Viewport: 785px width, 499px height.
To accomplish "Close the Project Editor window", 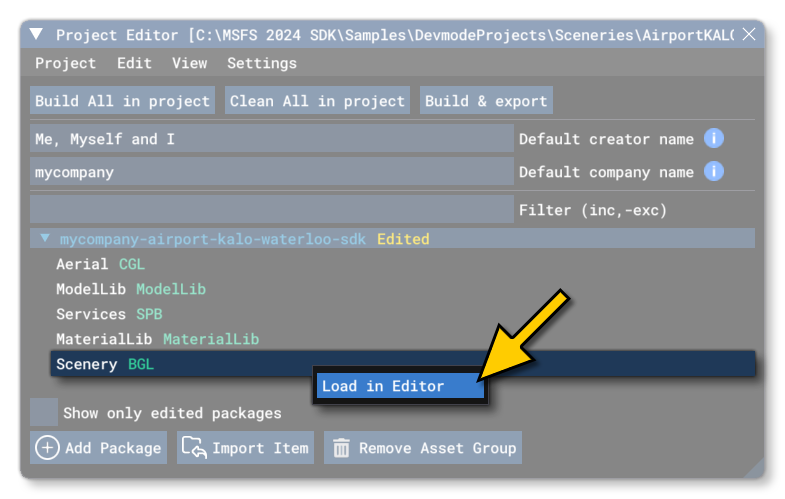I will click(x=748, y=35).
